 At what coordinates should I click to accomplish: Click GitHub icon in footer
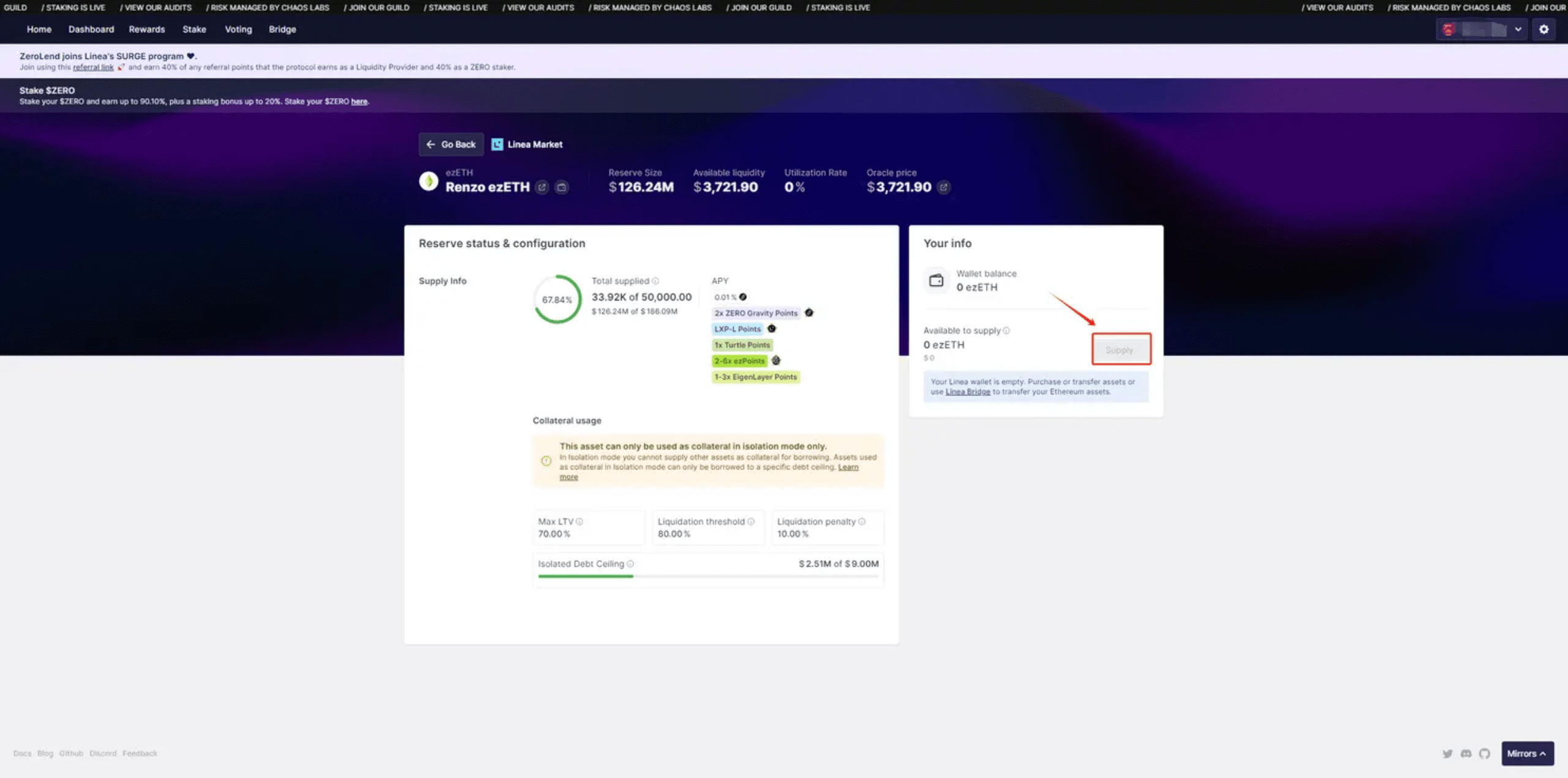[1484, 754]
